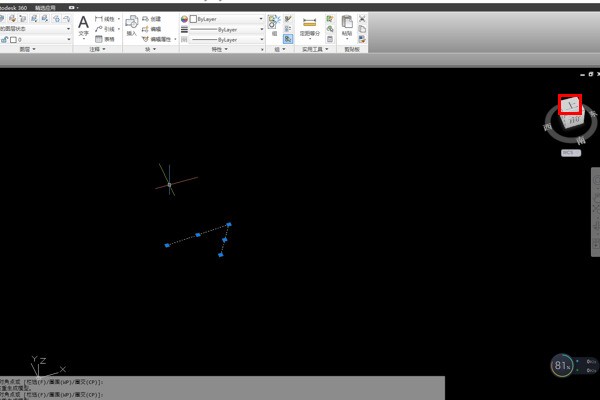
Task: Expand the 特性 (Properties) panel
Action: pyautogui.click(x=223, y=49)
